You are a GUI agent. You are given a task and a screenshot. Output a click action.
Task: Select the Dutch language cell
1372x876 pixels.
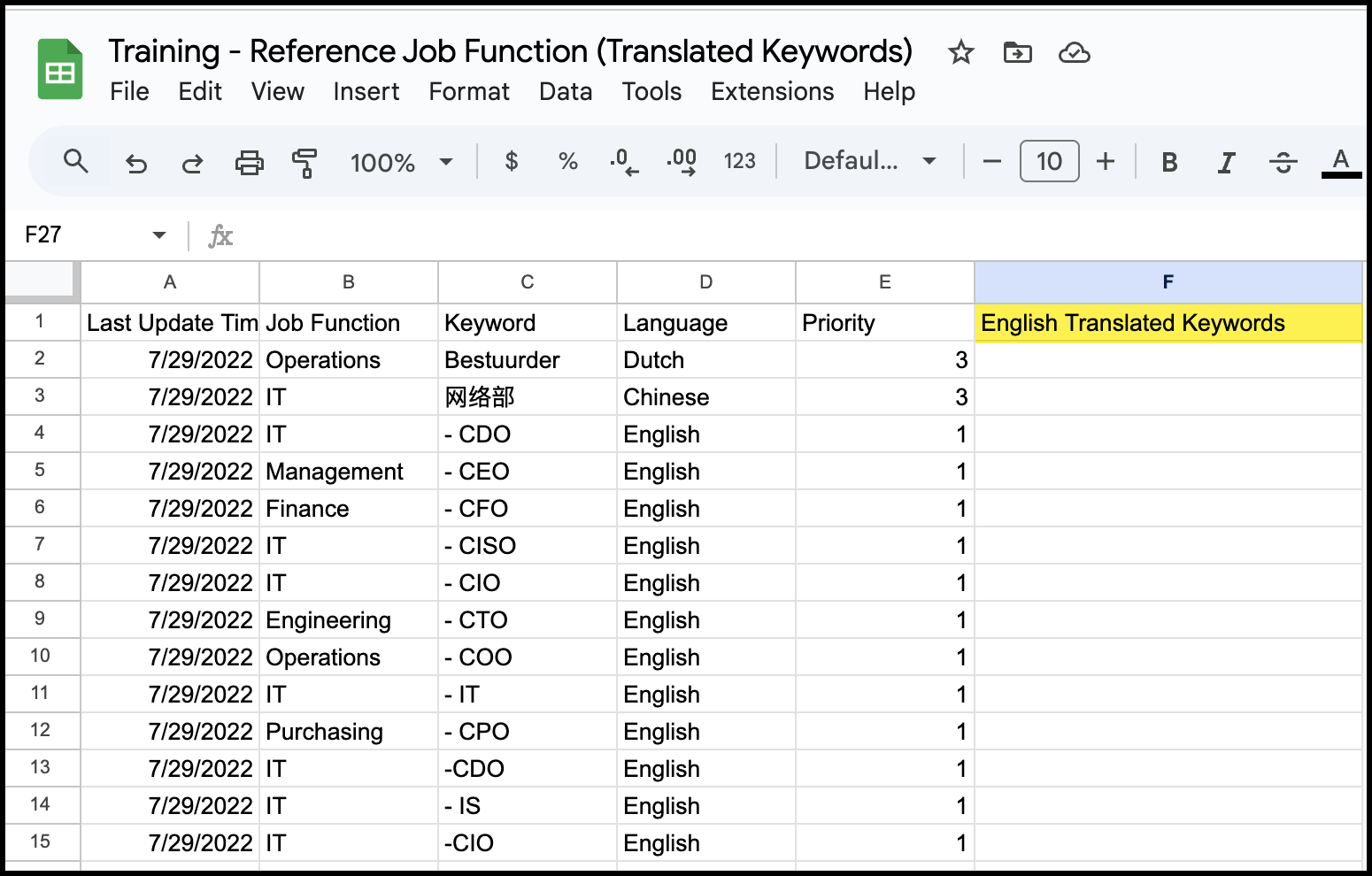706,360
